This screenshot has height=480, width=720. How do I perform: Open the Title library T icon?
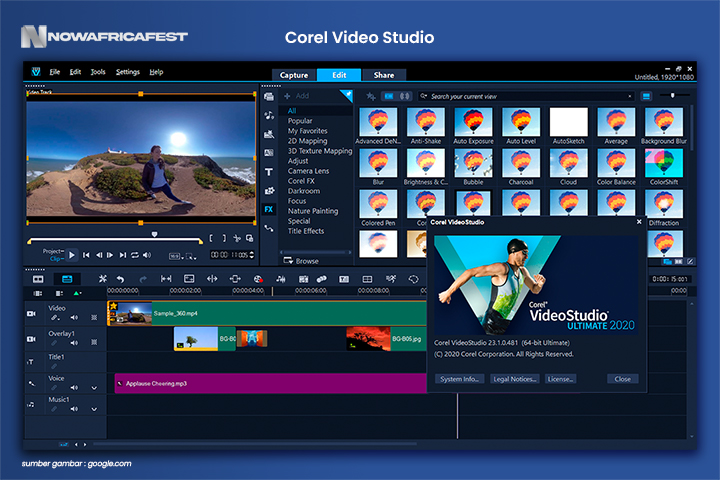(269, 172)
